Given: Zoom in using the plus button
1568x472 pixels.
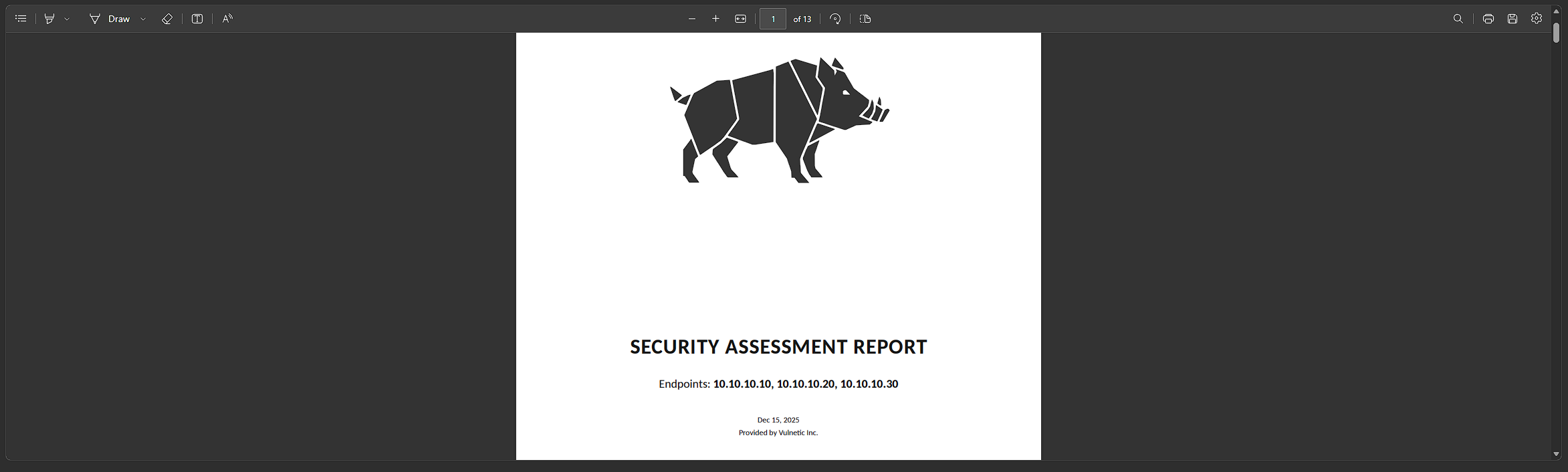Looking at the screenshot, I should [715, 19].
